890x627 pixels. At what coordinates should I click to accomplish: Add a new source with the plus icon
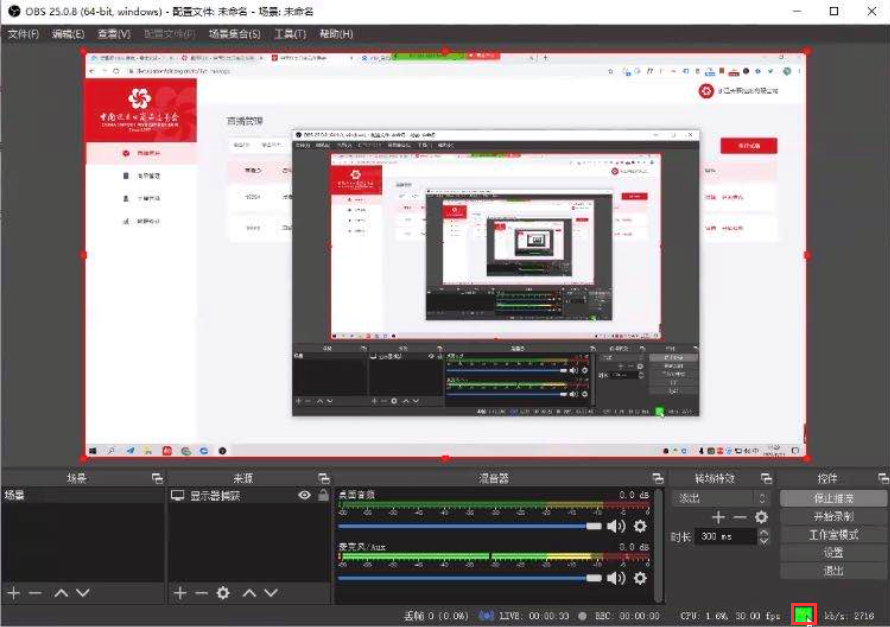(180, 593)
